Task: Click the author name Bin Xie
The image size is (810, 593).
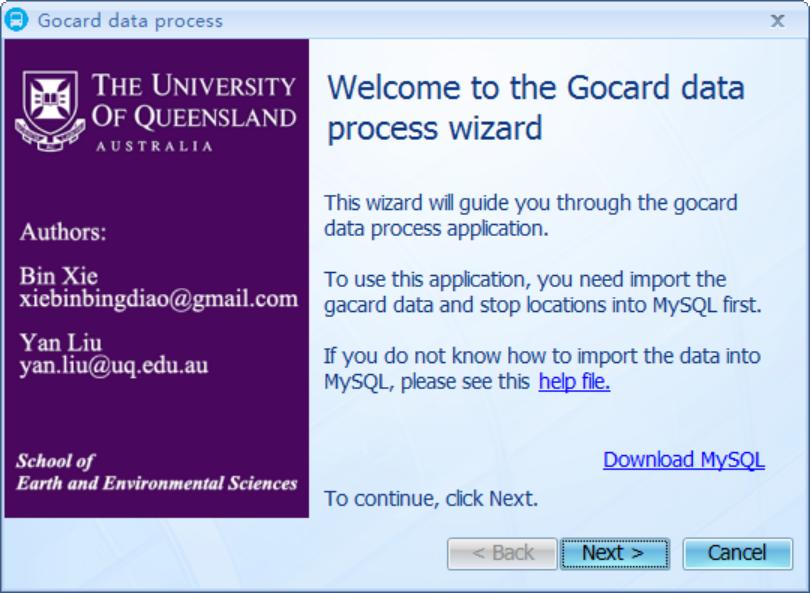Action: tap(58, 276)
